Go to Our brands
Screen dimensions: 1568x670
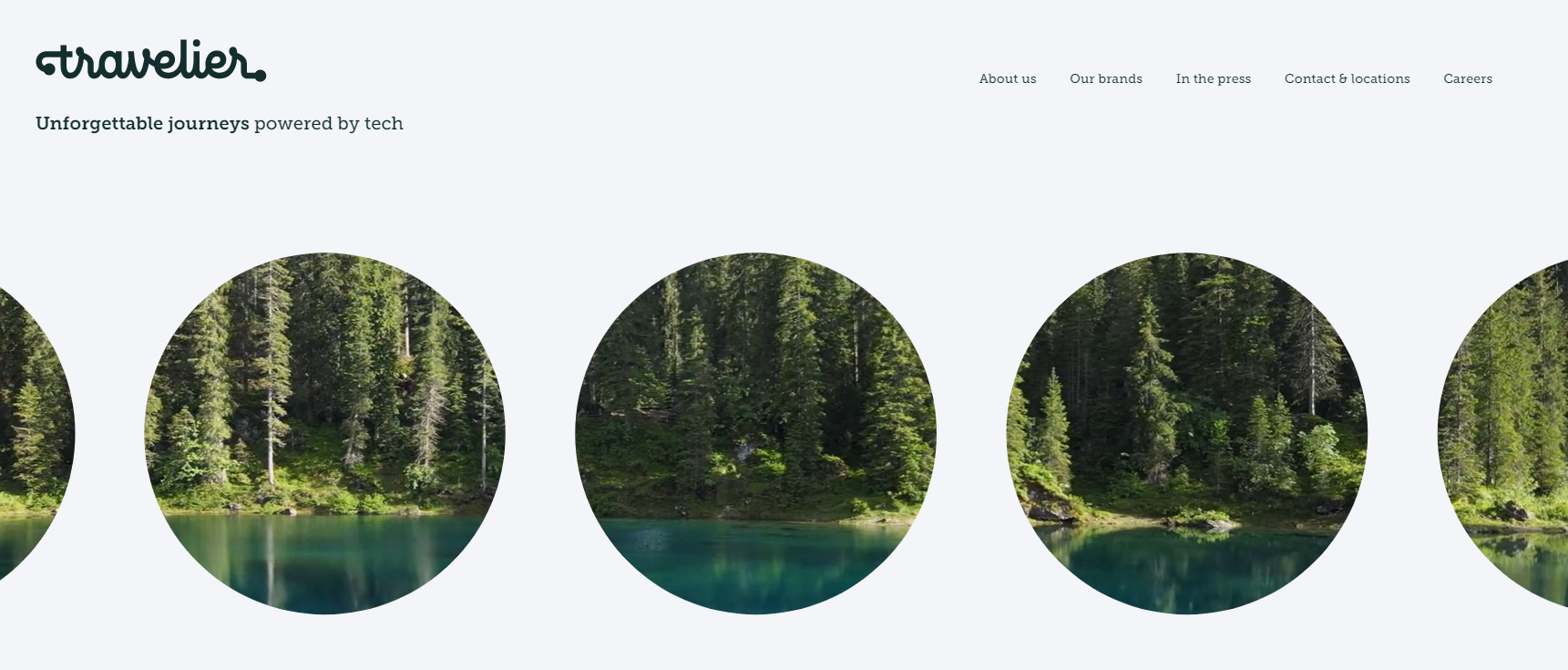click(1106, 79)
